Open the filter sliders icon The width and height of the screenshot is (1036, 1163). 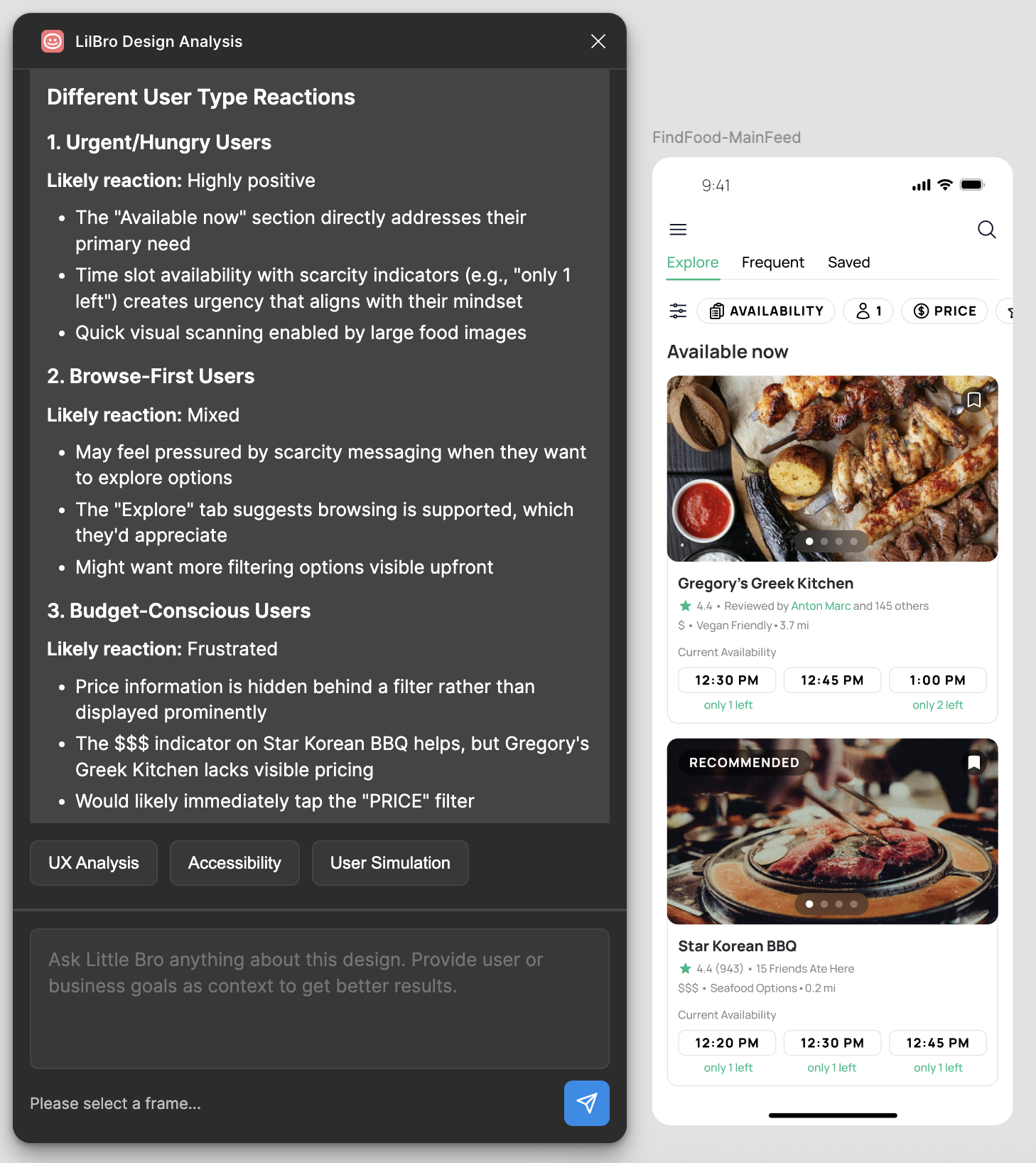(678, 311)
